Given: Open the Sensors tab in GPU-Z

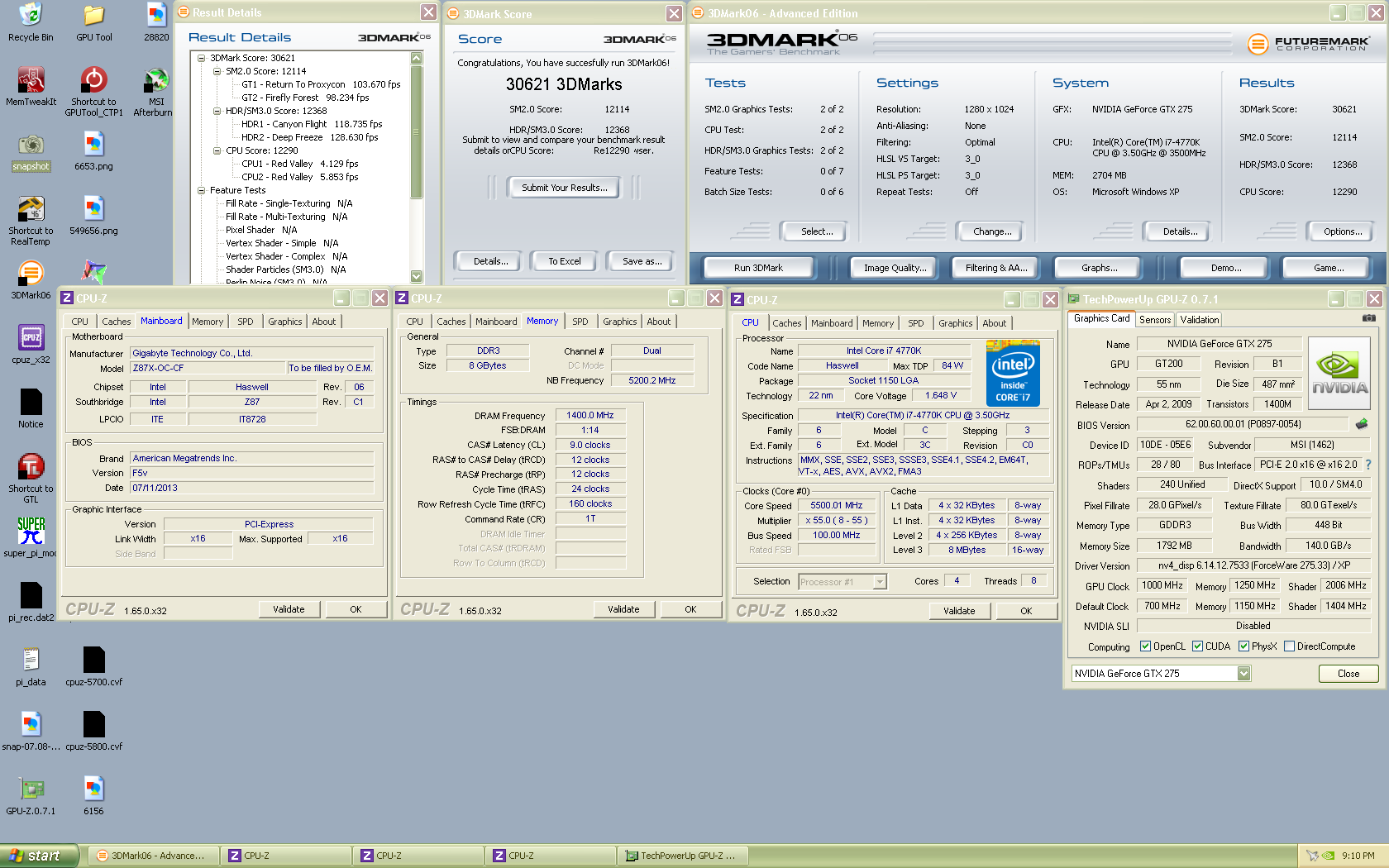Looking at the screenshot, I should coord(1155,320).
